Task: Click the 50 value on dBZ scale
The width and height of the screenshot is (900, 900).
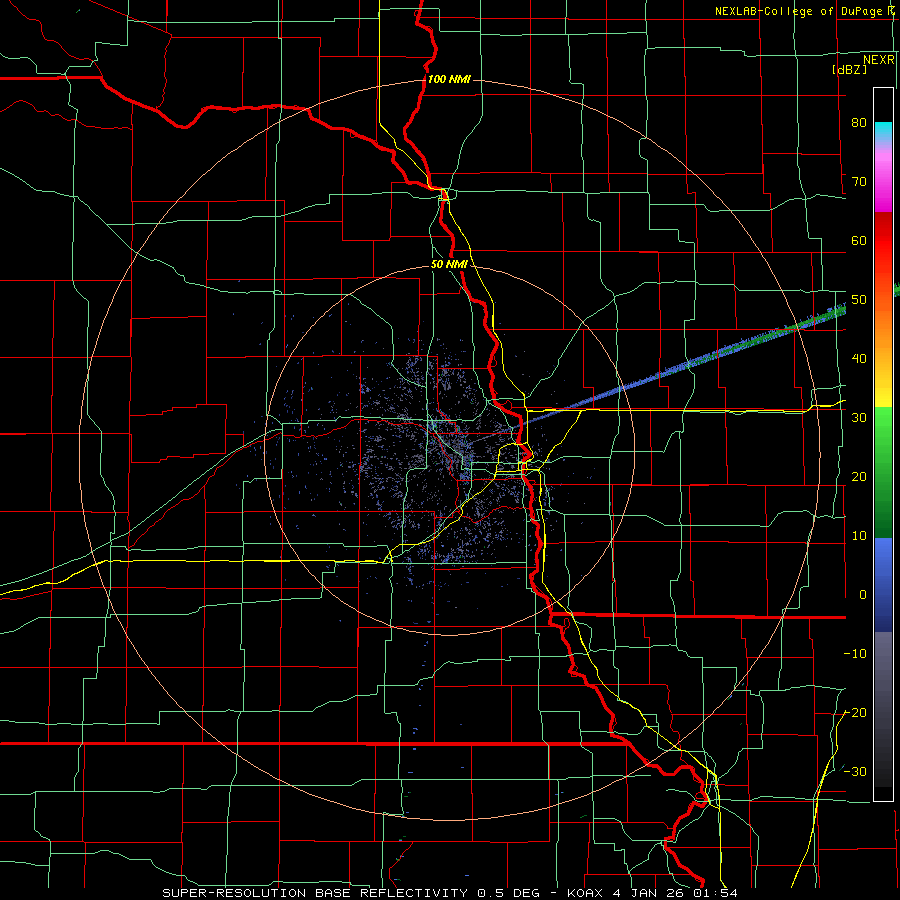Action: 859,300
